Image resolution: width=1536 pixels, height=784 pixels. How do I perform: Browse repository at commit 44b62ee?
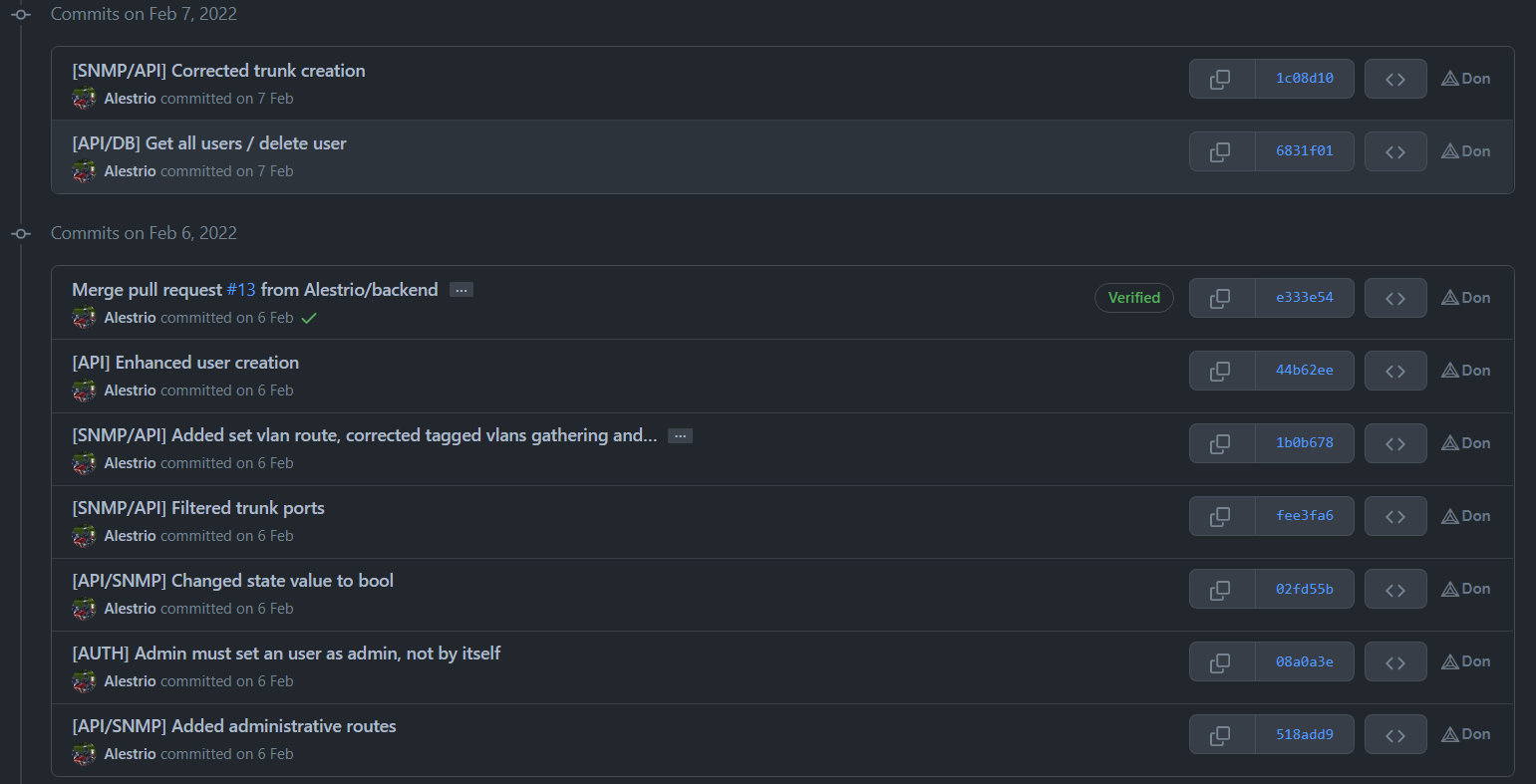(x=1395, y=371)
